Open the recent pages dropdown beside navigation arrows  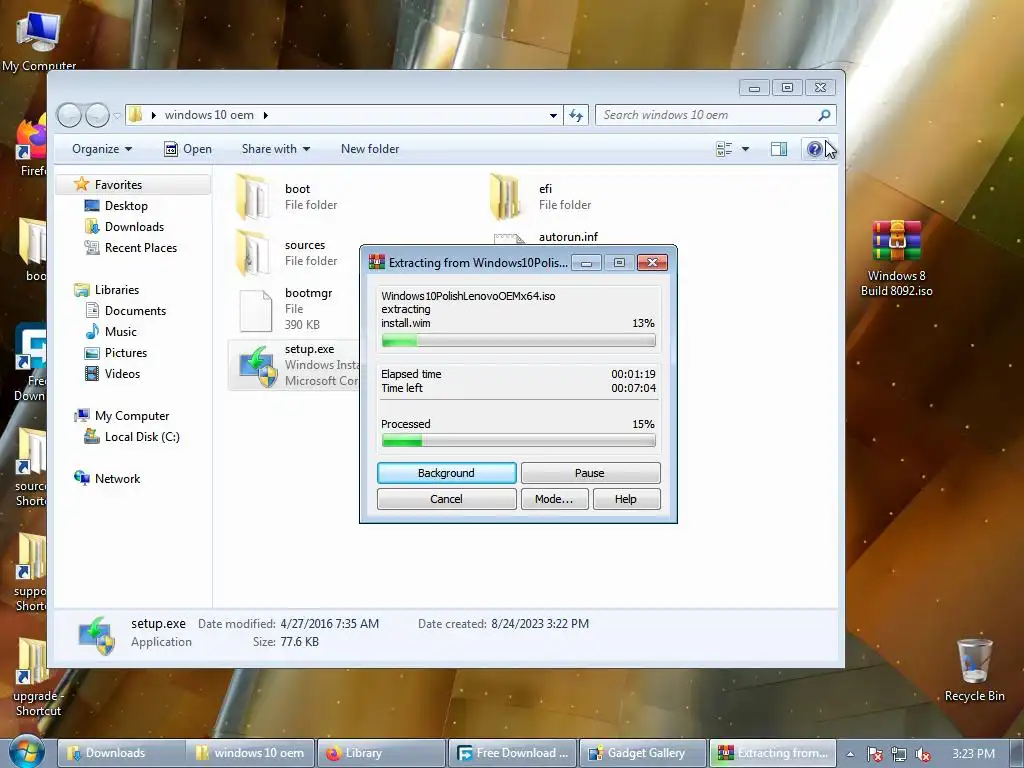(x=117, y=116)
